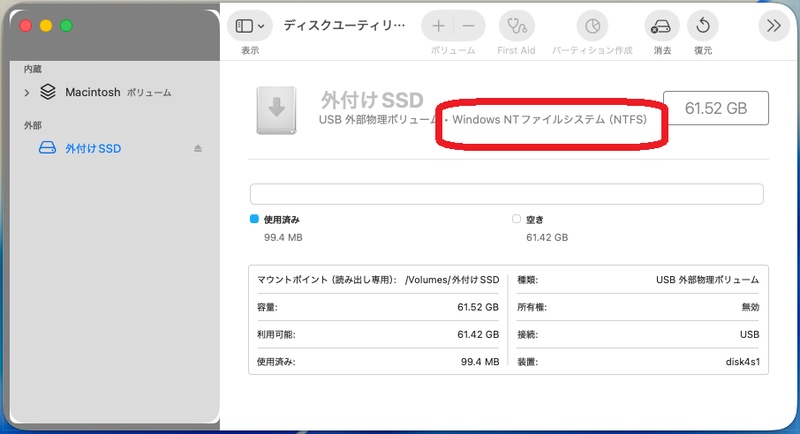Select the Macintosh volume stack icon
The image size is (800, 434).
pos(48,92)
